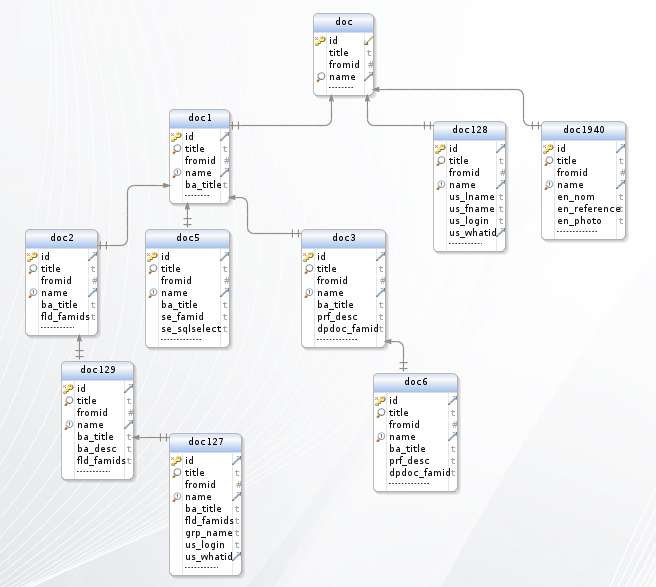This screenshot has height=587, width=656.
Task: Expand the dotted more-columns row in doc5
Action: pos(181,339)
